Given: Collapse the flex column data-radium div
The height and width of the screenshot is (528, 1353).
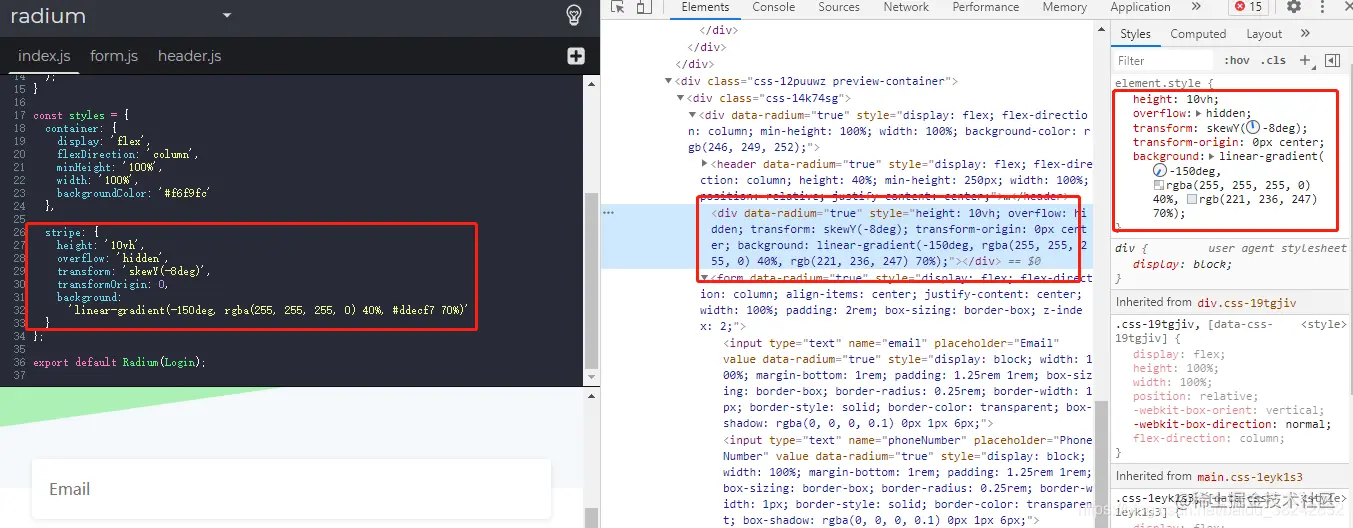Looking at the screenshot, I should tap(693, 115).
